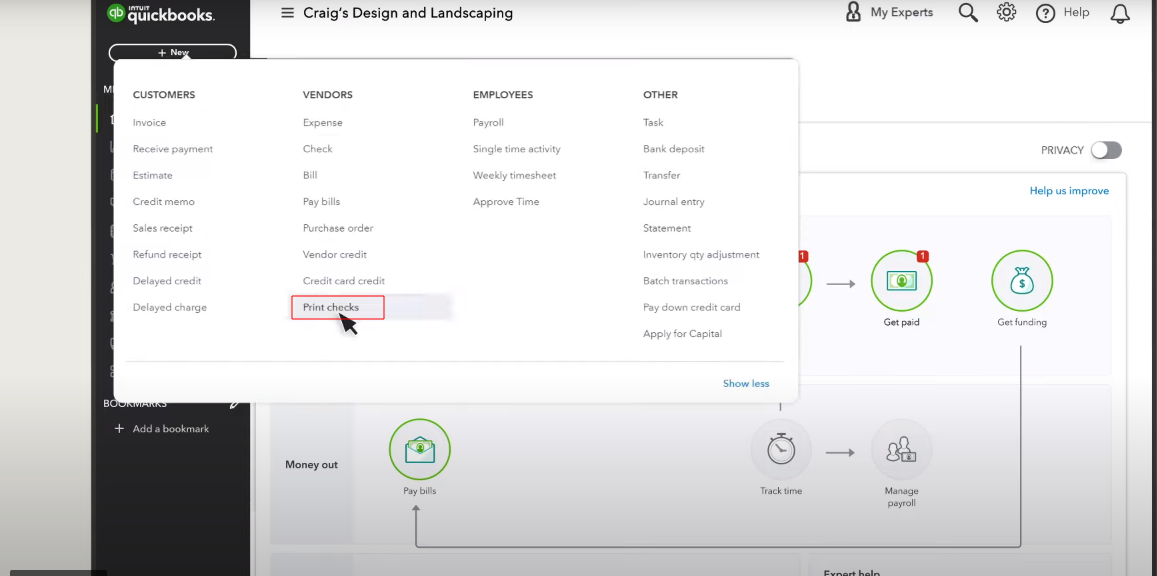1157x576 pixels.
Task: Choose Estimate in the Customers column
Action: [153, 176]
